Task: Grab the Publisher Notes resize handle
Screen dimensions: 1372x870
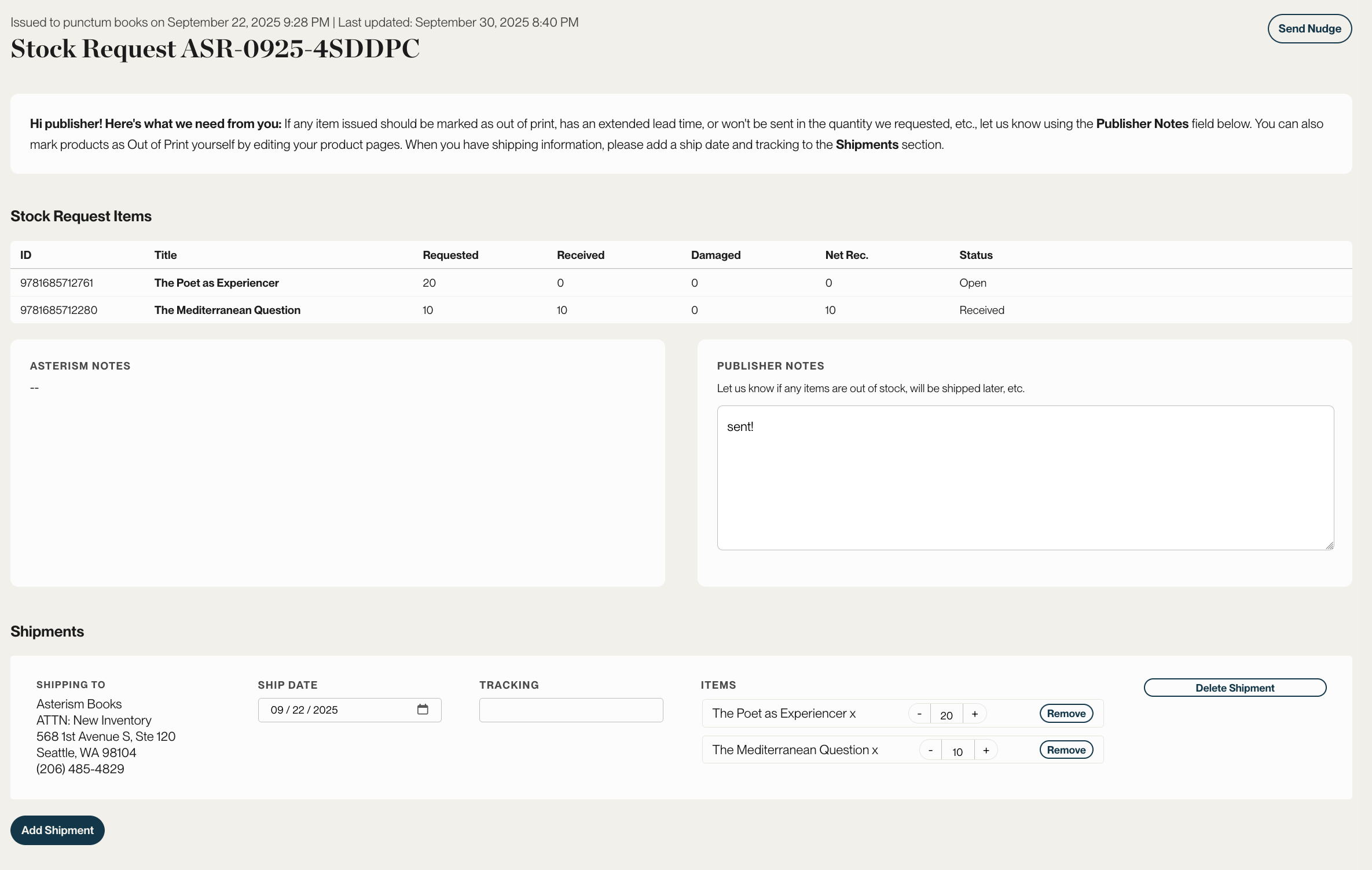Action: [1329, 545]
